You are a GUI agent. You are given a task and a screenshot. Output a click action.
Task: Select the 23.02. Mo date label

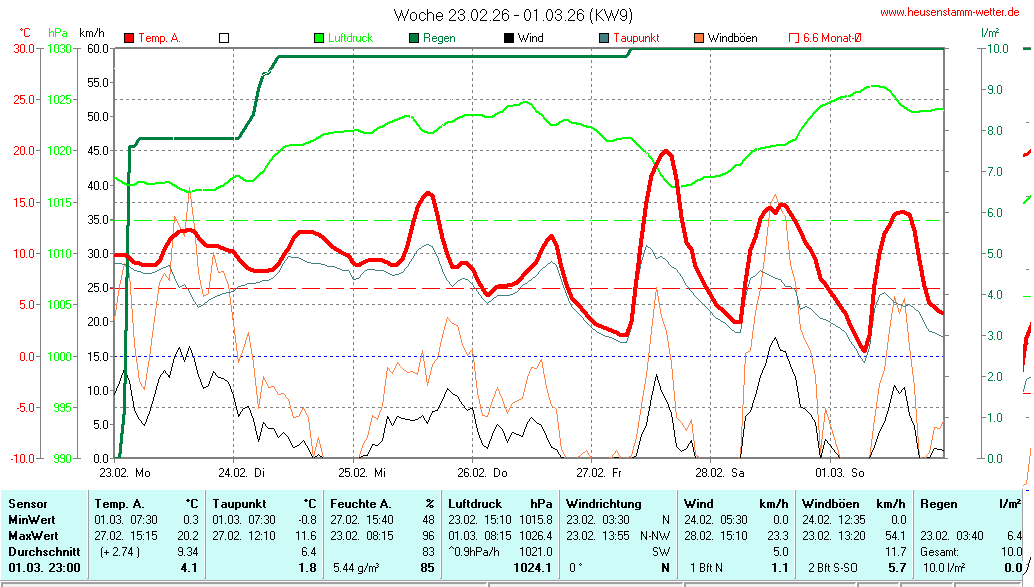click(125, 472)
